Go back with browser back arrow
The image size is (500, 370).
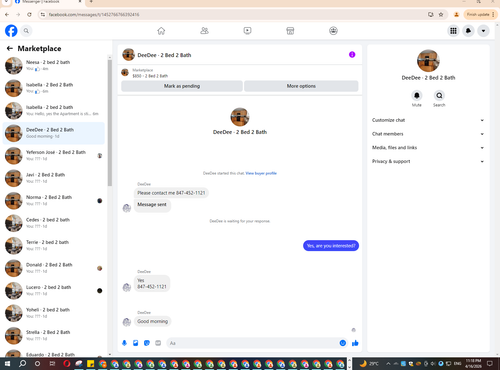[x=7, y=15]
